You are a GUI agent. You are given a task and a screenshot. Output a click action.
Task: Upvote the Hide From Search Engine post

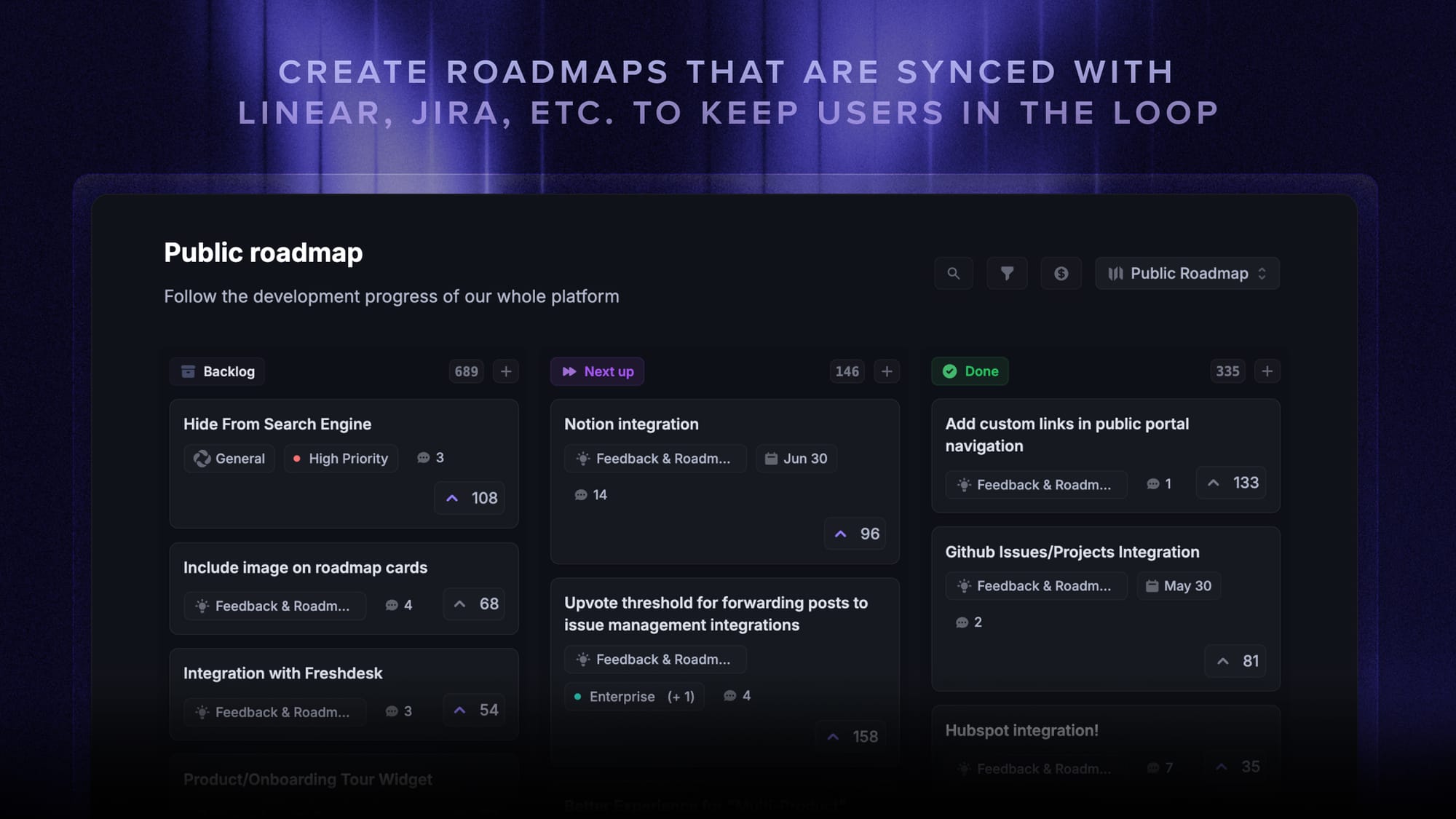[x=470, y=498]
